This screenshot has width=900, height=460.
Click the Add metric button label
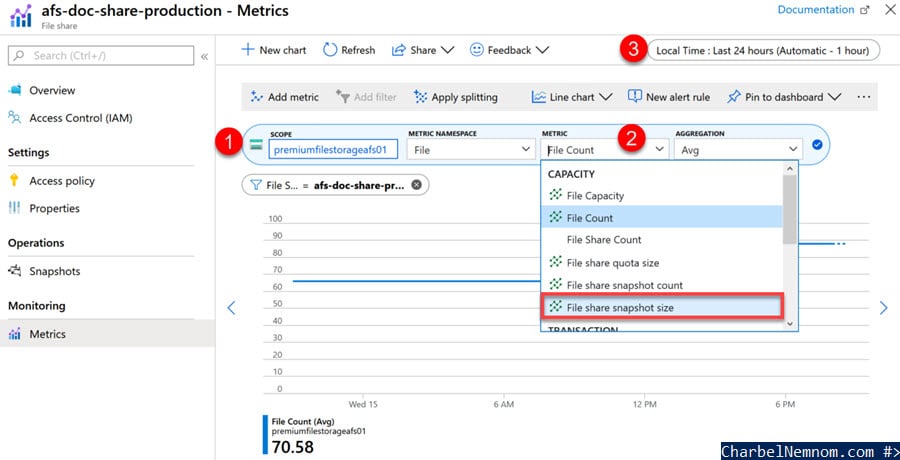click(x=293, y=97)
